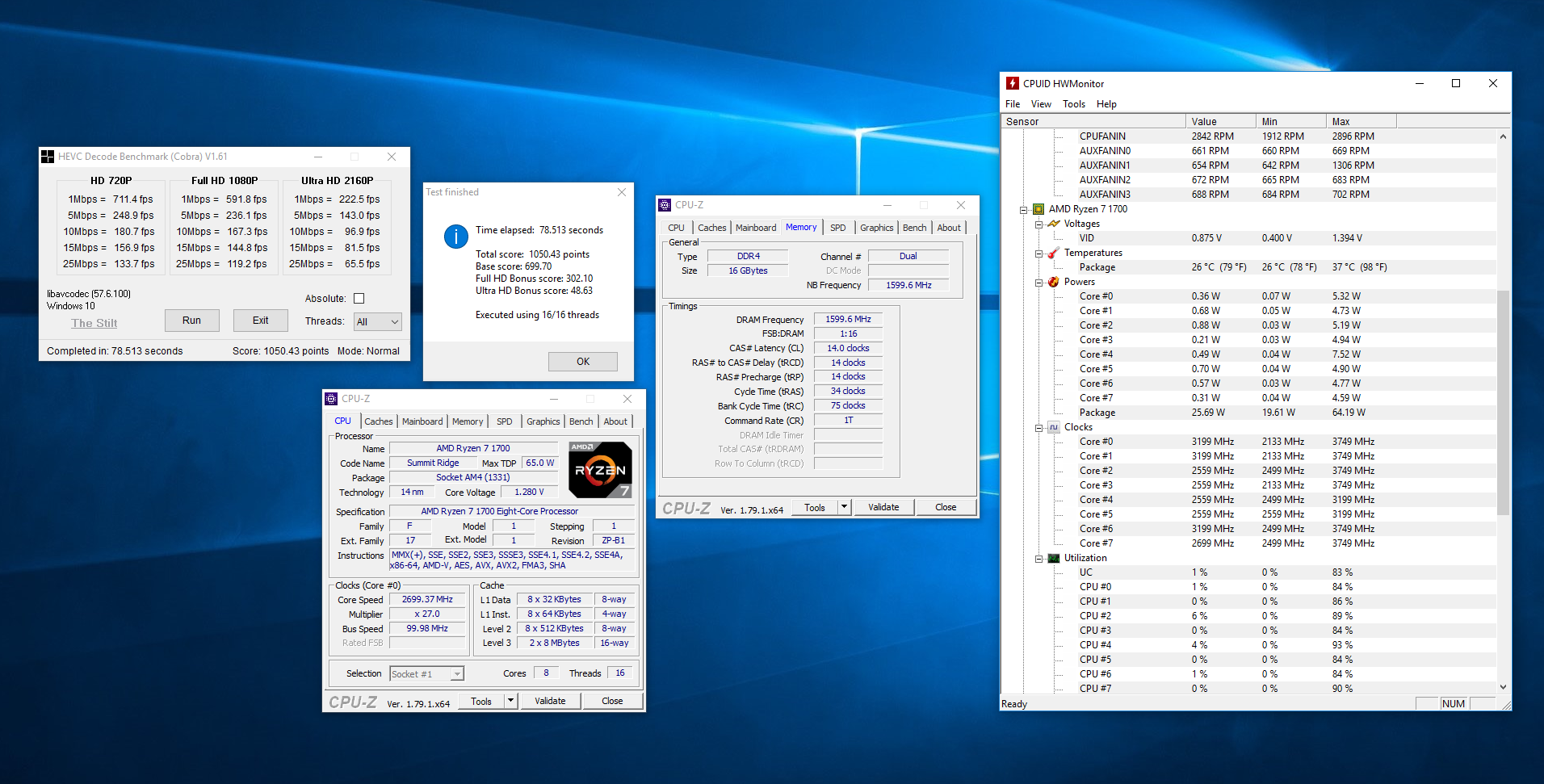The image size is (1544, 784).
Task: Click the Run button in HEVC benchmark
Action: 191,321
